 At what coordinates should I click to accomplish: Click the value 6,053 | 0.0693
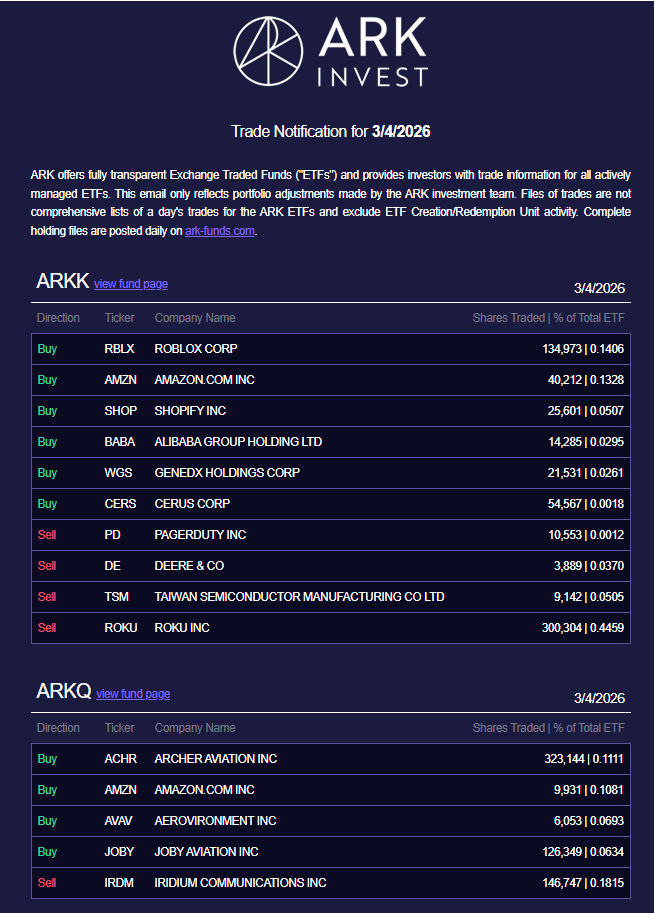(x=589, y=820)
